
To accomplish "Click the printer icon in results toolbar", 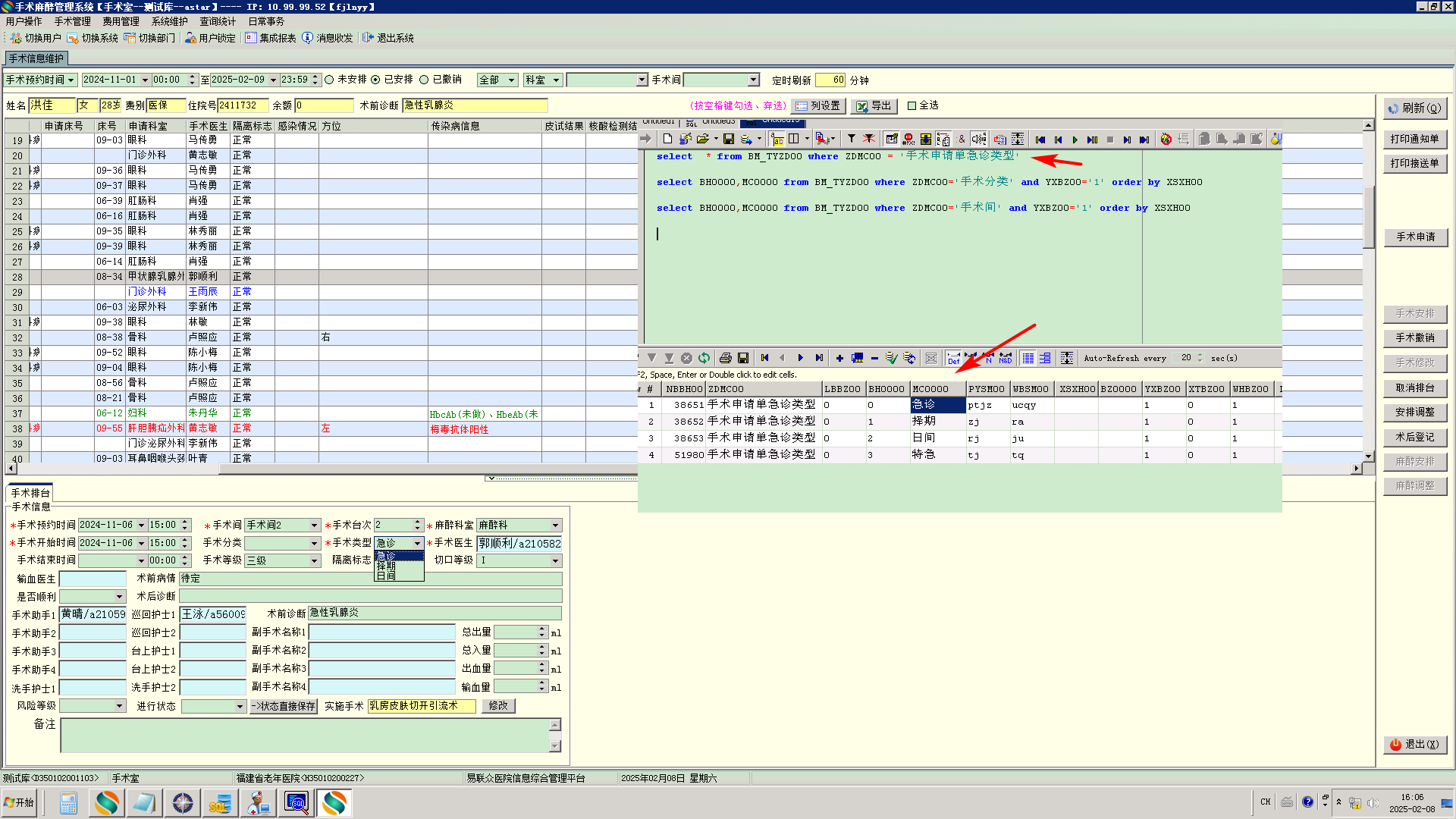I will pos(726,358).
